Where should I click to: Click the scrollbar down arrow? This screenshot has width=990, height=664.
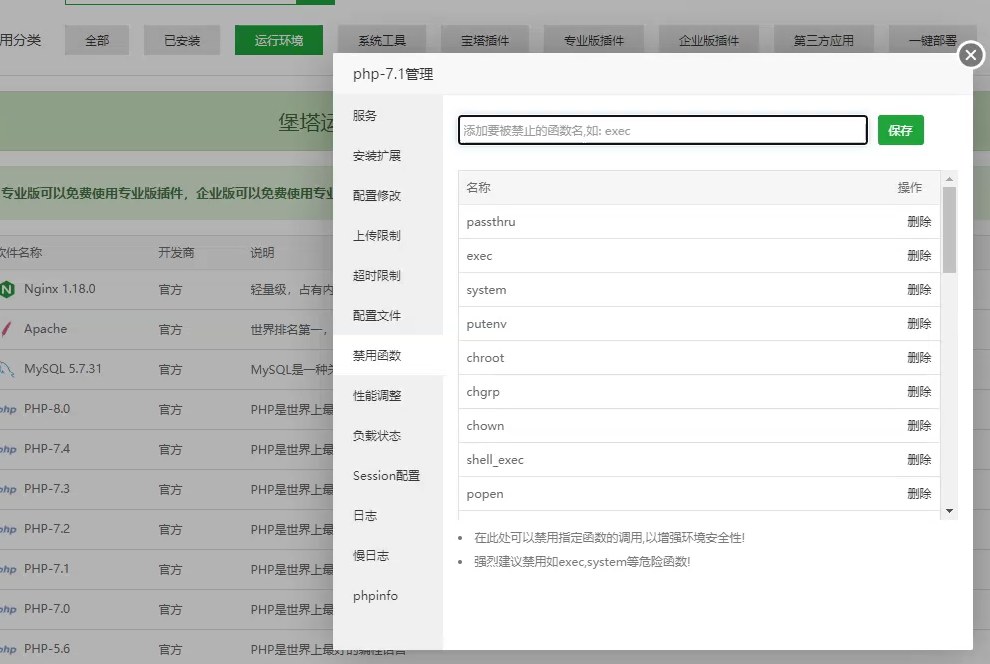click(949, 511)
